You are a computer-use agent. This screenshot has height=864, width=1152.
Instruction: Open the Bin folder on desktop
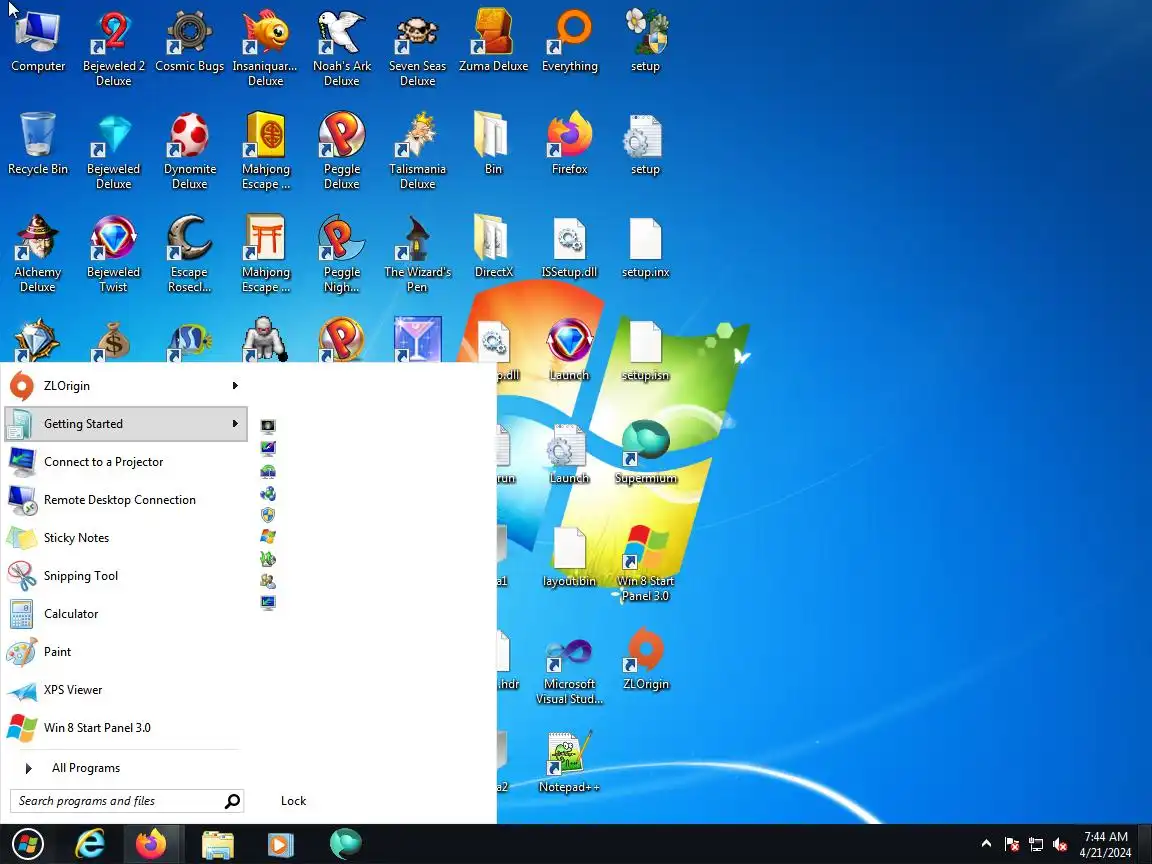pyautogui.click(x=494, y=144)
